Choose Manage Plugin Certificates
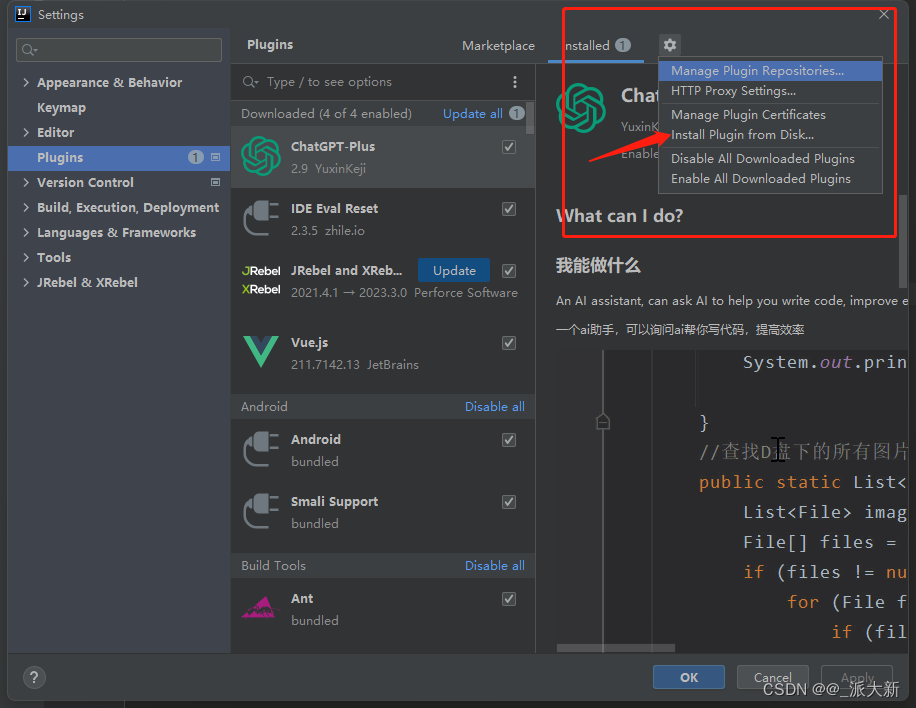The image size is (916, 708). coord(770,115)
